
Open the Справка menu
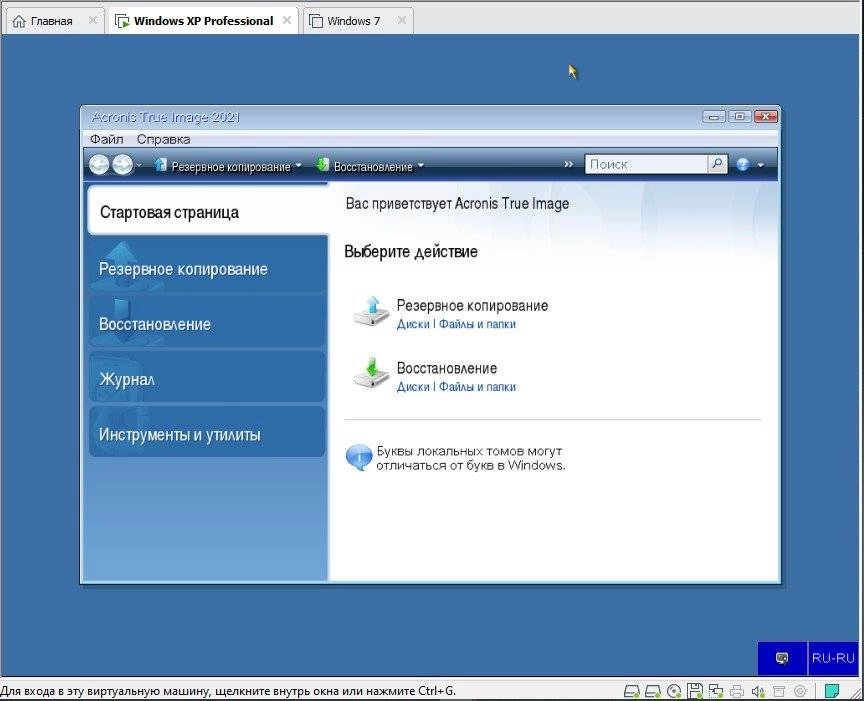pos(163,139)
